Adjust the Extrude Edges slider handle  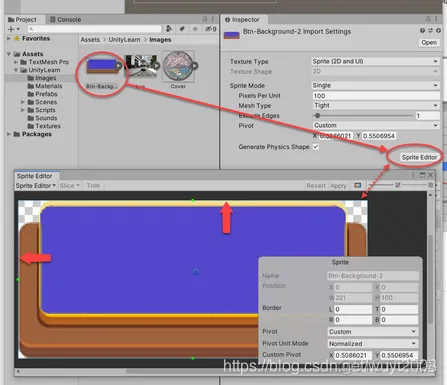[317, 116]
